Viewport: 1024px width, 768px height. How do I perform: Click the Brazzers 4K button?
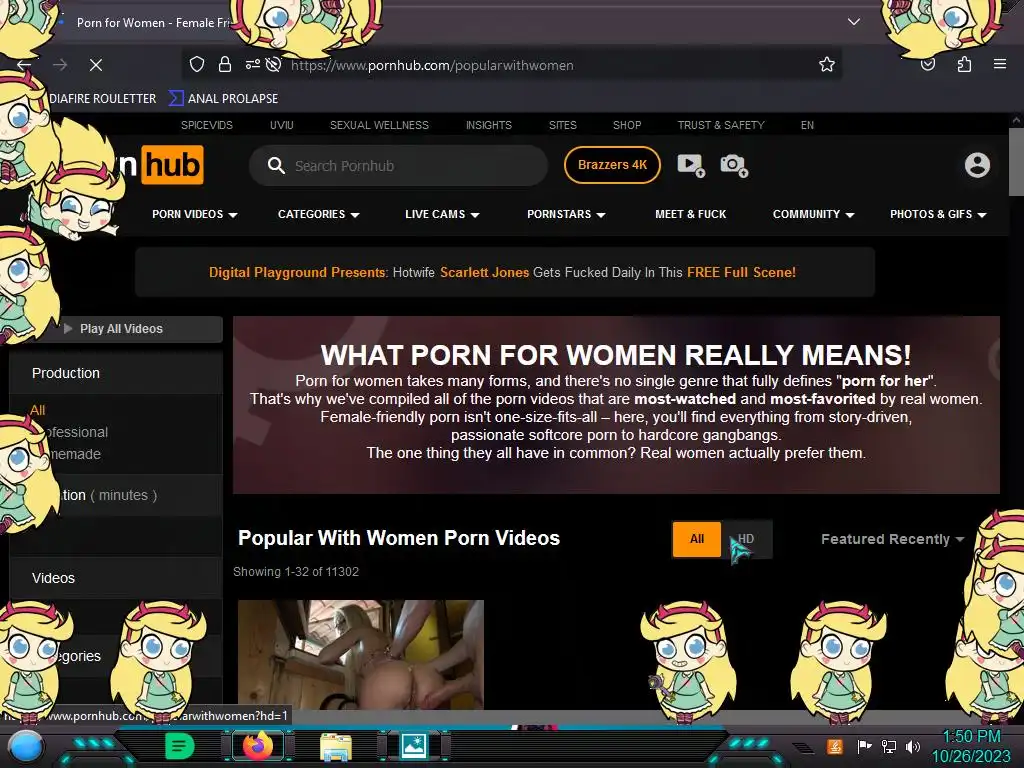[x=612, y=165]
